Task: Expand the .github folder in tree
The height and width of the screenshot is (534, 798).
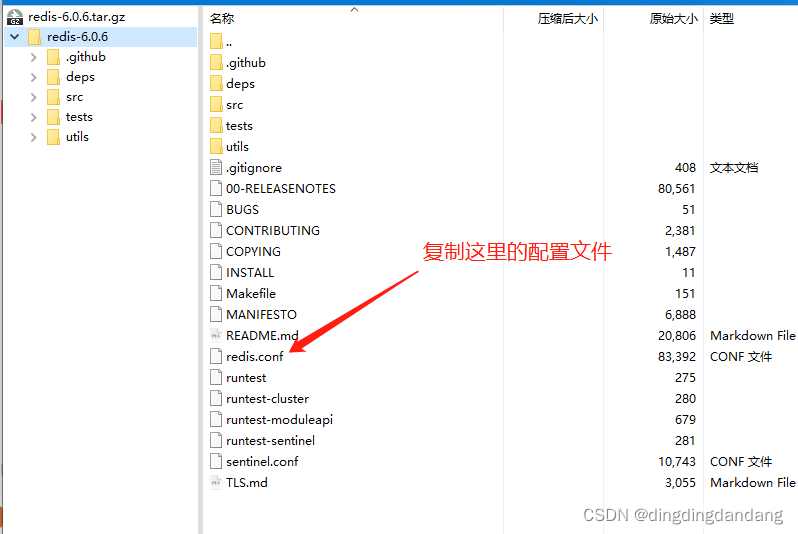Action: 34,57
